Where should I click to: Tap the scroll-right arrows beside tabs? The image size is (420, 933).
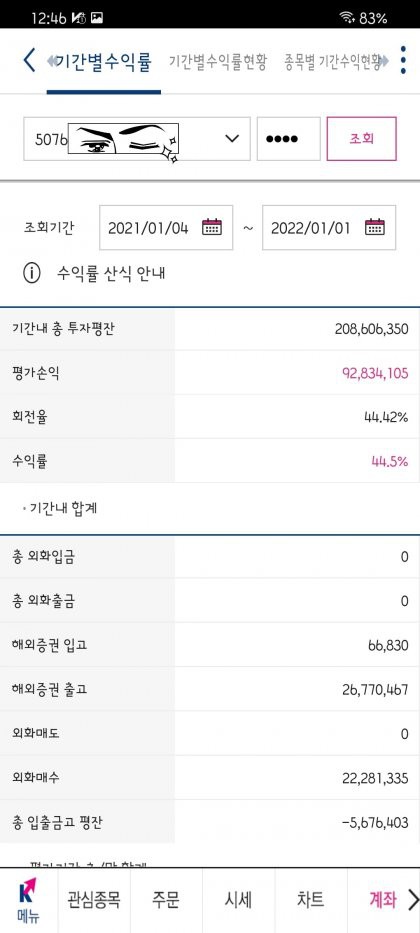click(x=384, y=61)
